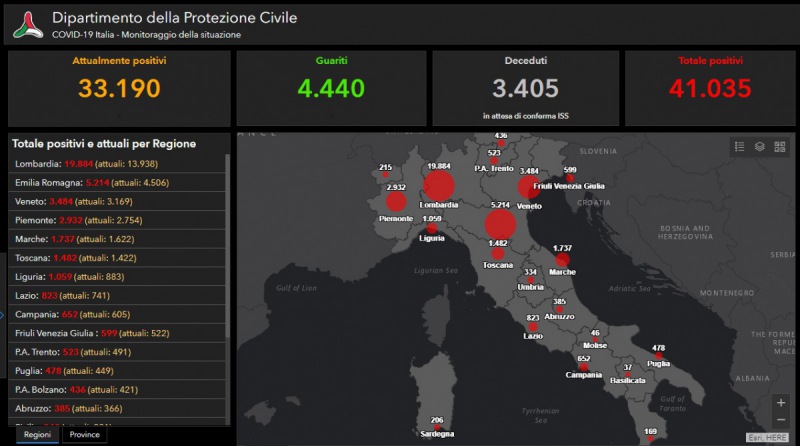Screen dimensions: 800x446
Task: Click the Sardegna marker on the map
Action: click(x=437, y=430)
